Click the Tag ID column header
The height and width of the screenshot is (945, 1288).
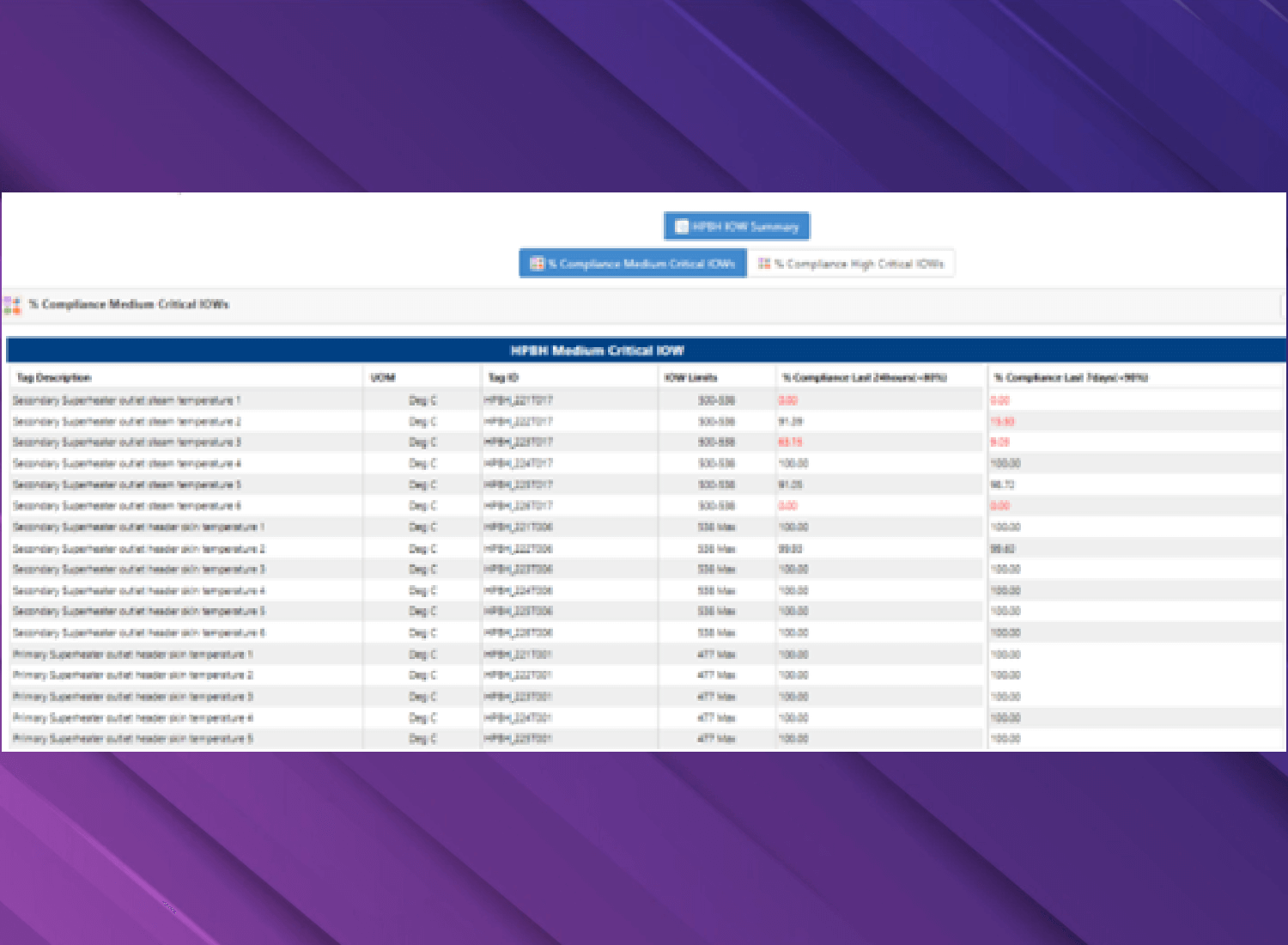pyautogui.click(x=503, y=378)
